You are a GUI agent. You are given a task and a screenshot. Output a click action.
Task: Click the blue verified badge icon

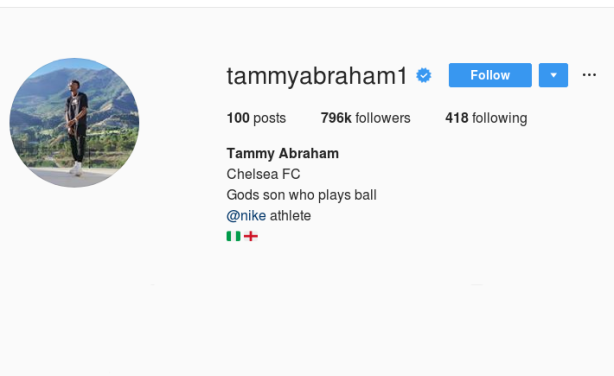(424, 75)
